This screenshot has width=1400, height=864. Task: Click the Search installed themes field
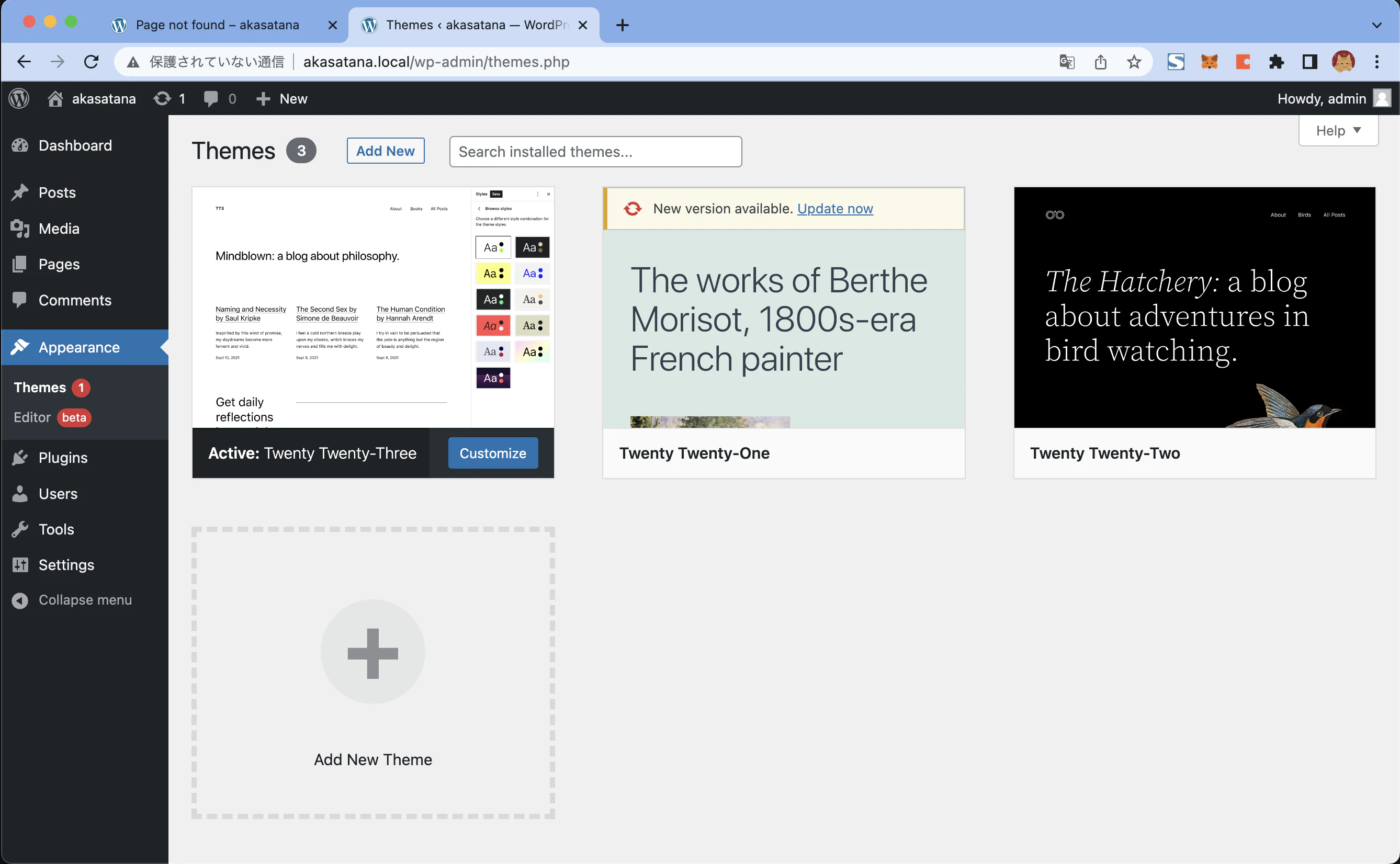pyautogui.click(x=595, y=152)
